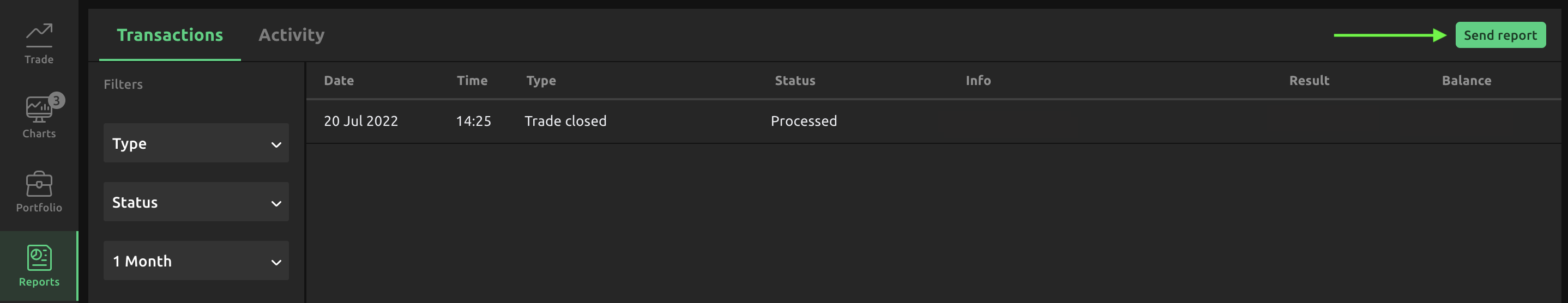Screen dimensions: 1568x303
Task: Click the Balance column header
Action: [1466, 81]
